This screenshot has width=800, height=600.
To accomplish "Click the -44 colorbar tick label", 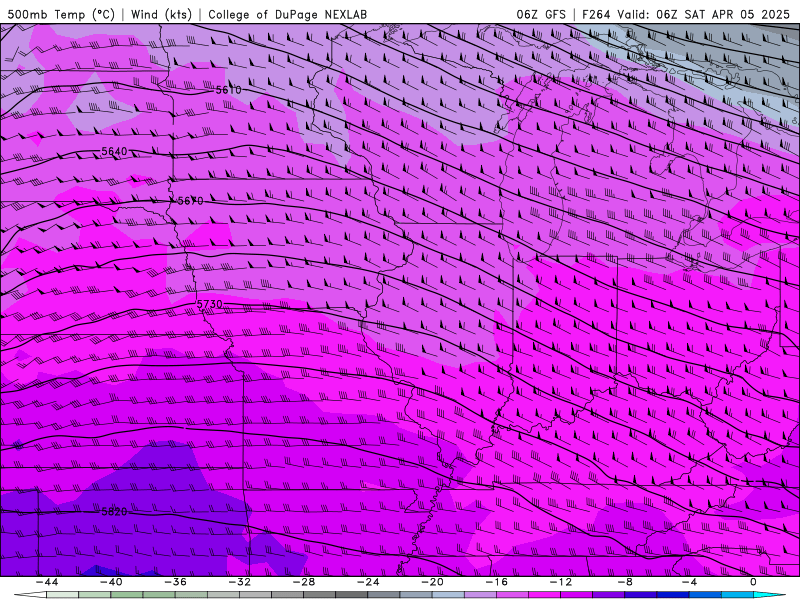I will pyautogui.click(x=47, y=582).
